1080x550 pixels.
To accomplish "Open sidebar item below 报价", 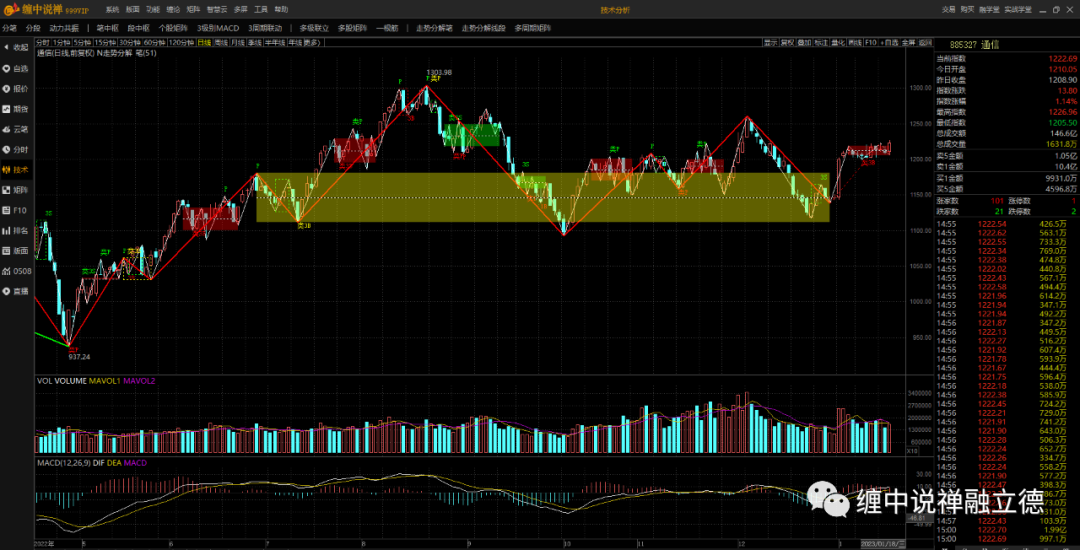I will click(16, 109).
